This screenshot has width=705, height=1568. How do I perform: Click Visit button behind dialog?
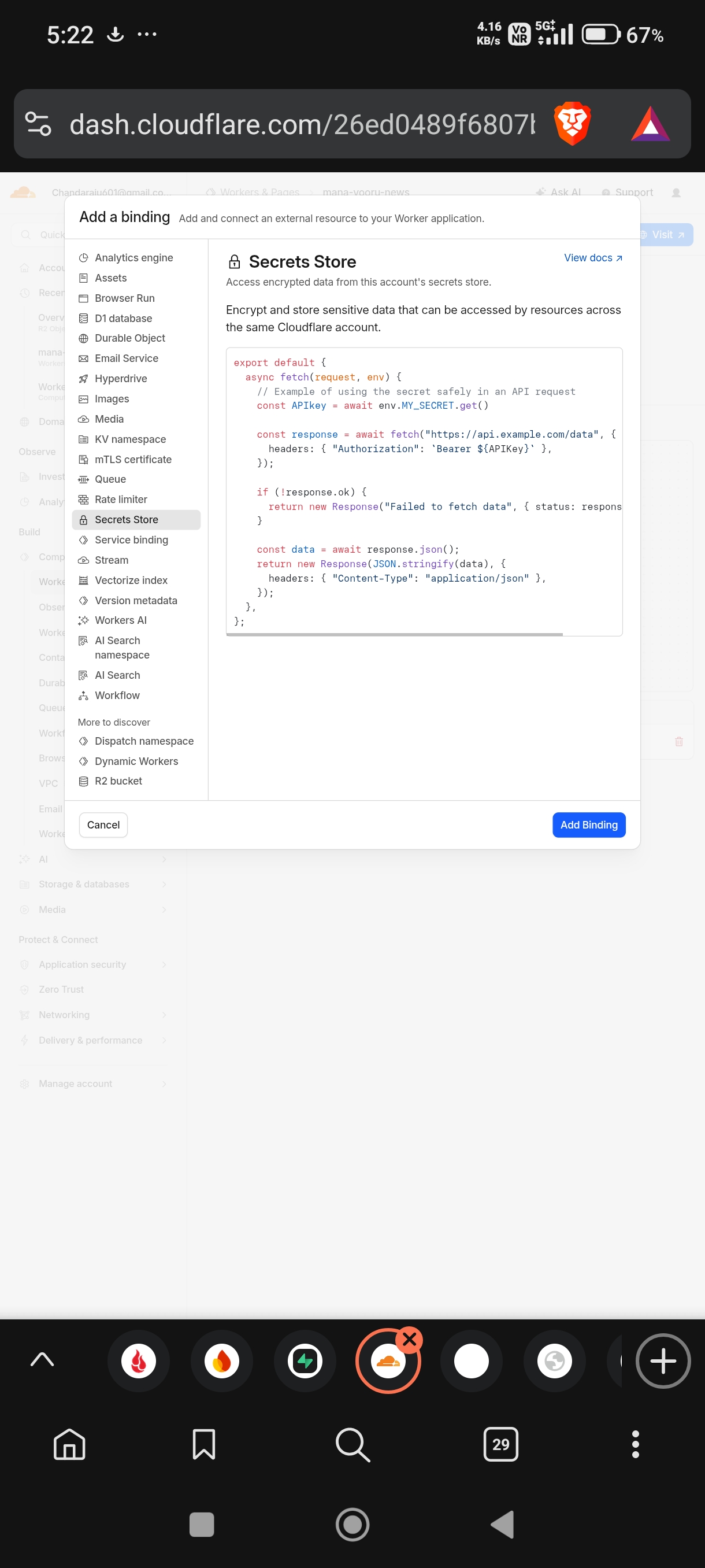coord(666,235)
